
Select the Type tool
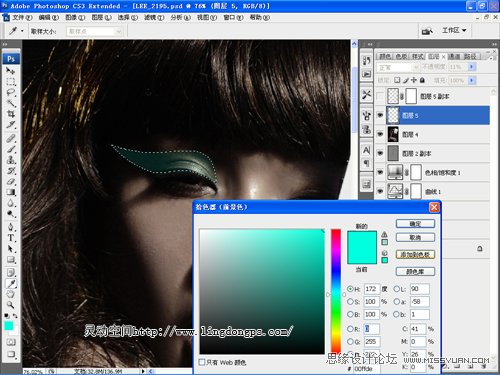pyautogui.click(x=11, y=238)
